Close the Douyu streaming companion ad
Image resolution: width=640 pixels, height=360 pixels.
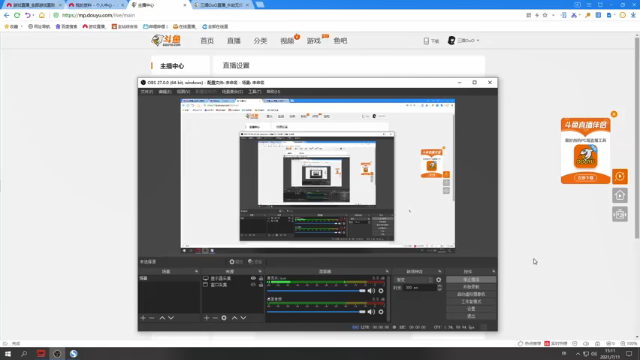pyautogui.click(x=614, y=114)
